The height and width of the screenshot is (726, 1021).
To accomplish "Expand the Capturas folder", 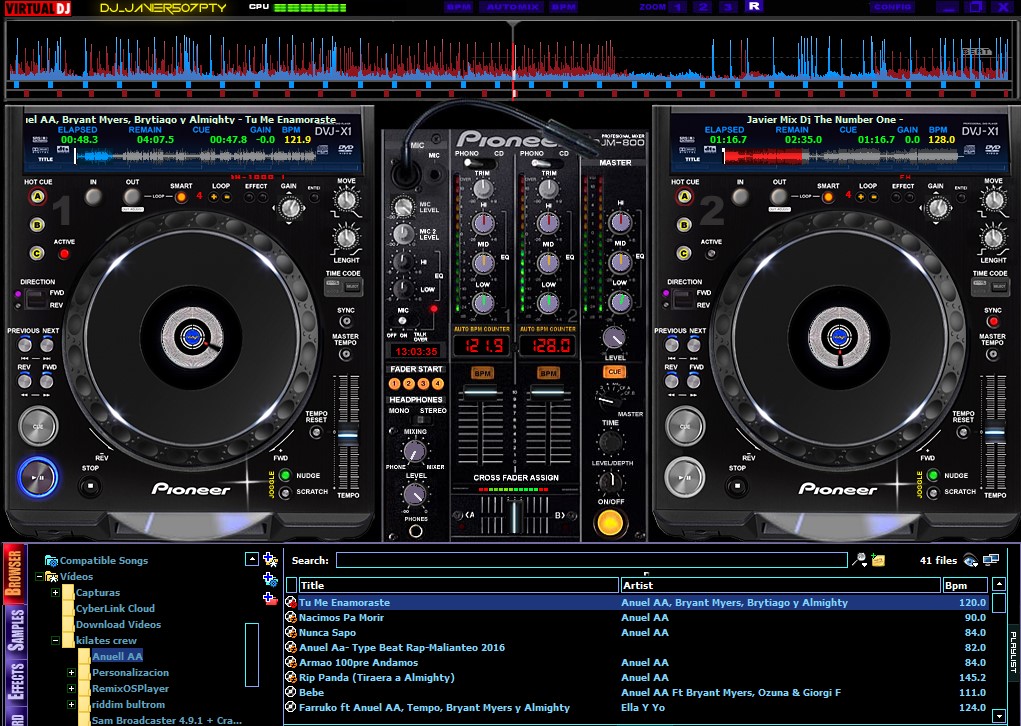I will point(54,593).
